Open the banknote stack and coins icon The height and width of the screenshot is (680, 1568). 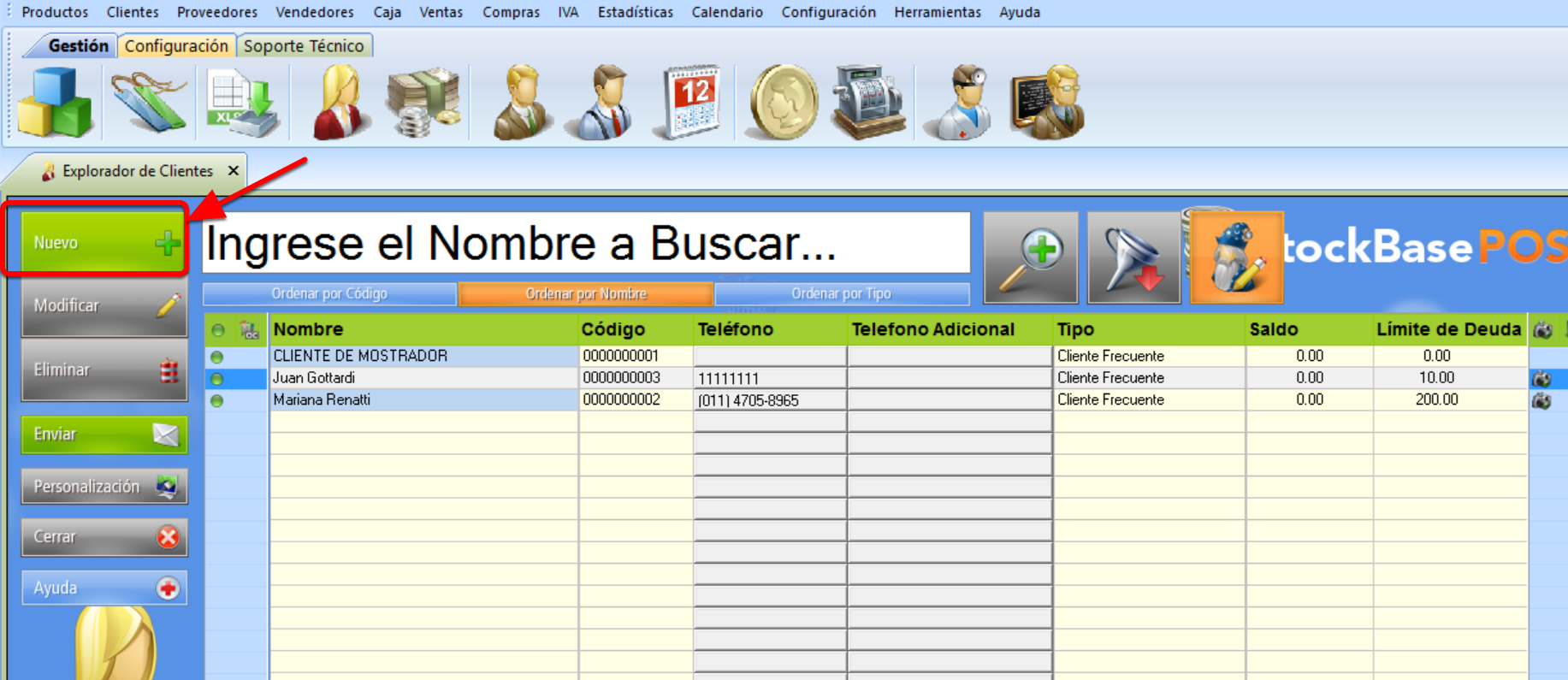(423, 103)
